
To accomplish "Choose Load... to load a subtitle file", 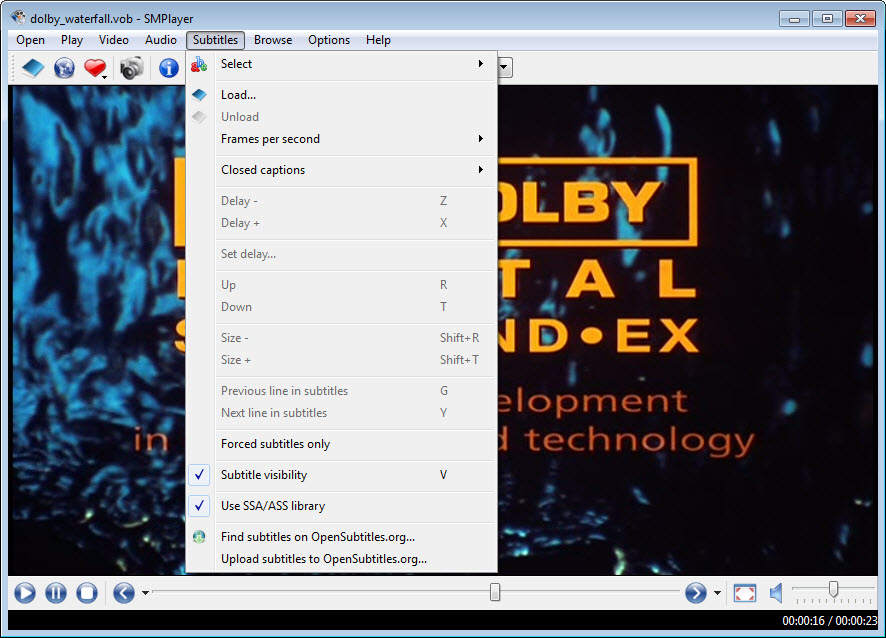I will point(342,95).
